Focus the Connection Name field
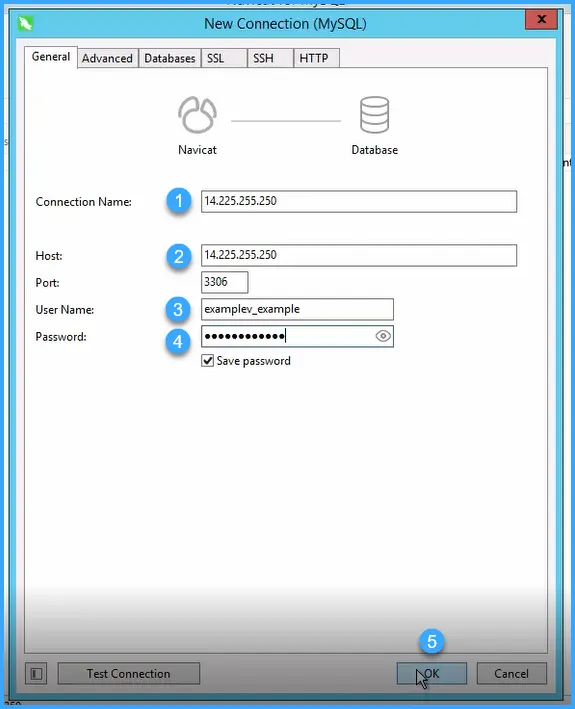575x709 pixels. pyautogui.click(x=359, y=201)
